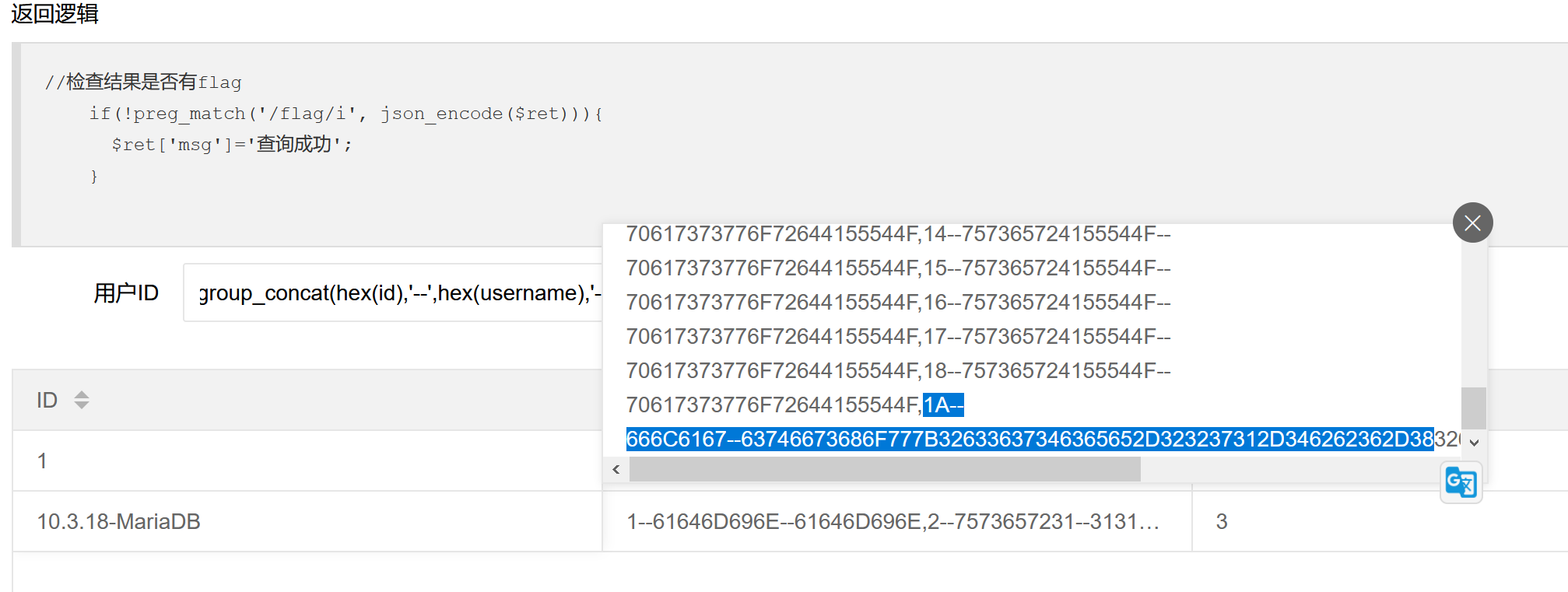Click popup horizontal scrollbar left arrow

click(x=616, y=469)
